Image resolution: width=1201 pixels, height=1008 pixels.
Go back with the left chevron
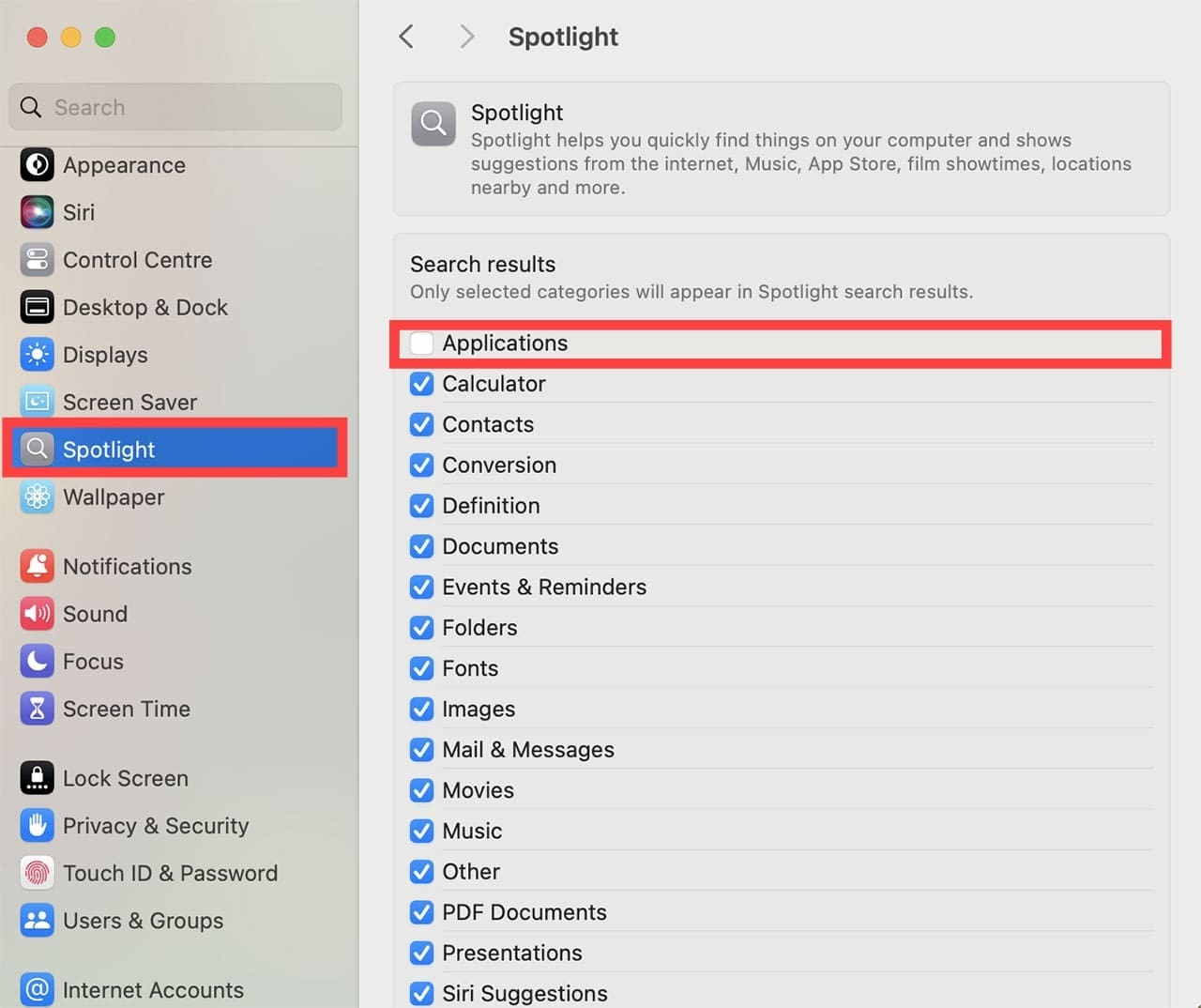(406, 37)
